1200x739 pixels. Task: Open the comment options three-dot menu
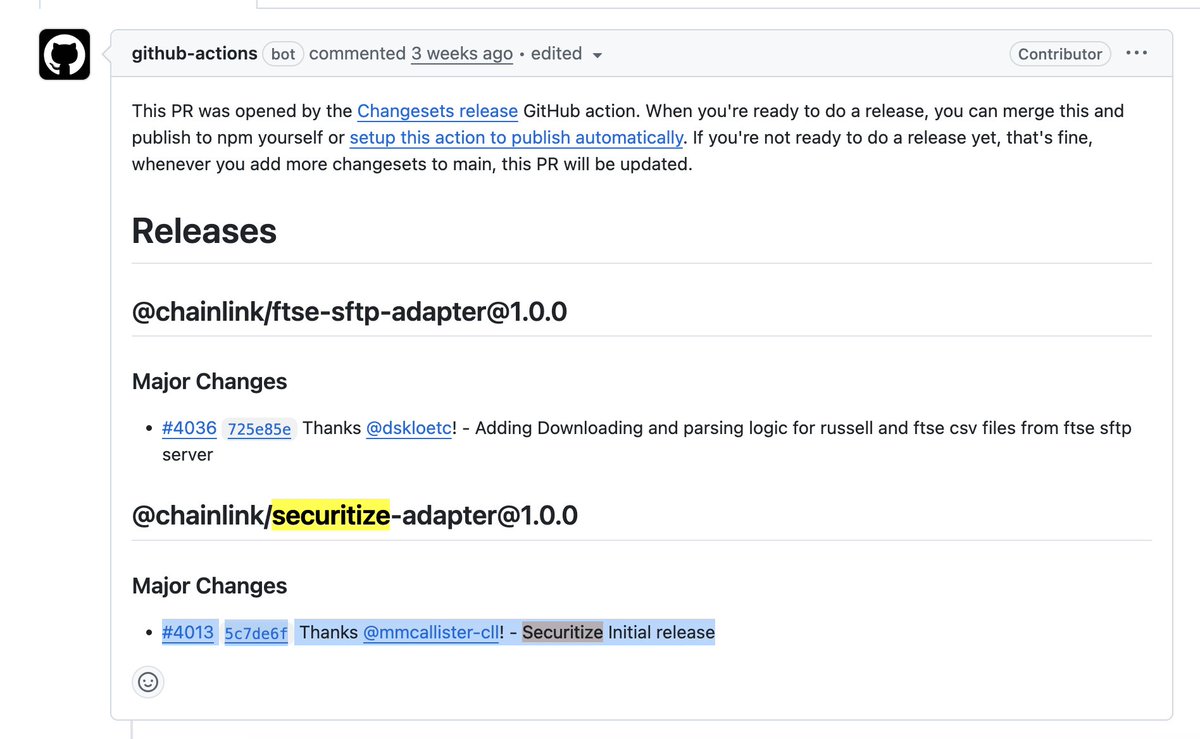tap(1136, 53)
